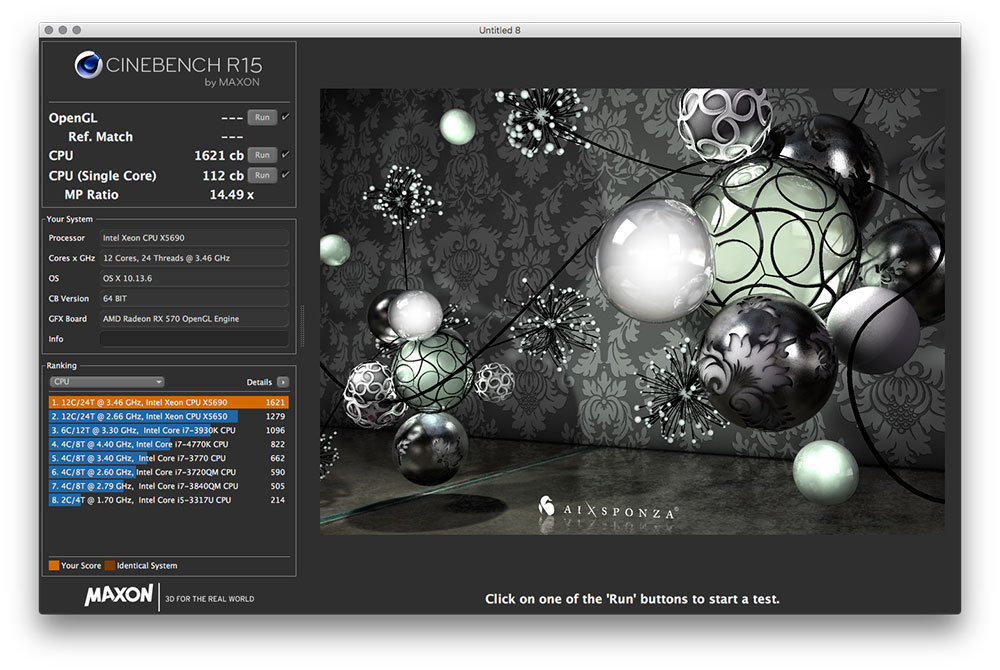Run the CPU Single Core benchmark

pyautogui.click(x=261, y=175)
